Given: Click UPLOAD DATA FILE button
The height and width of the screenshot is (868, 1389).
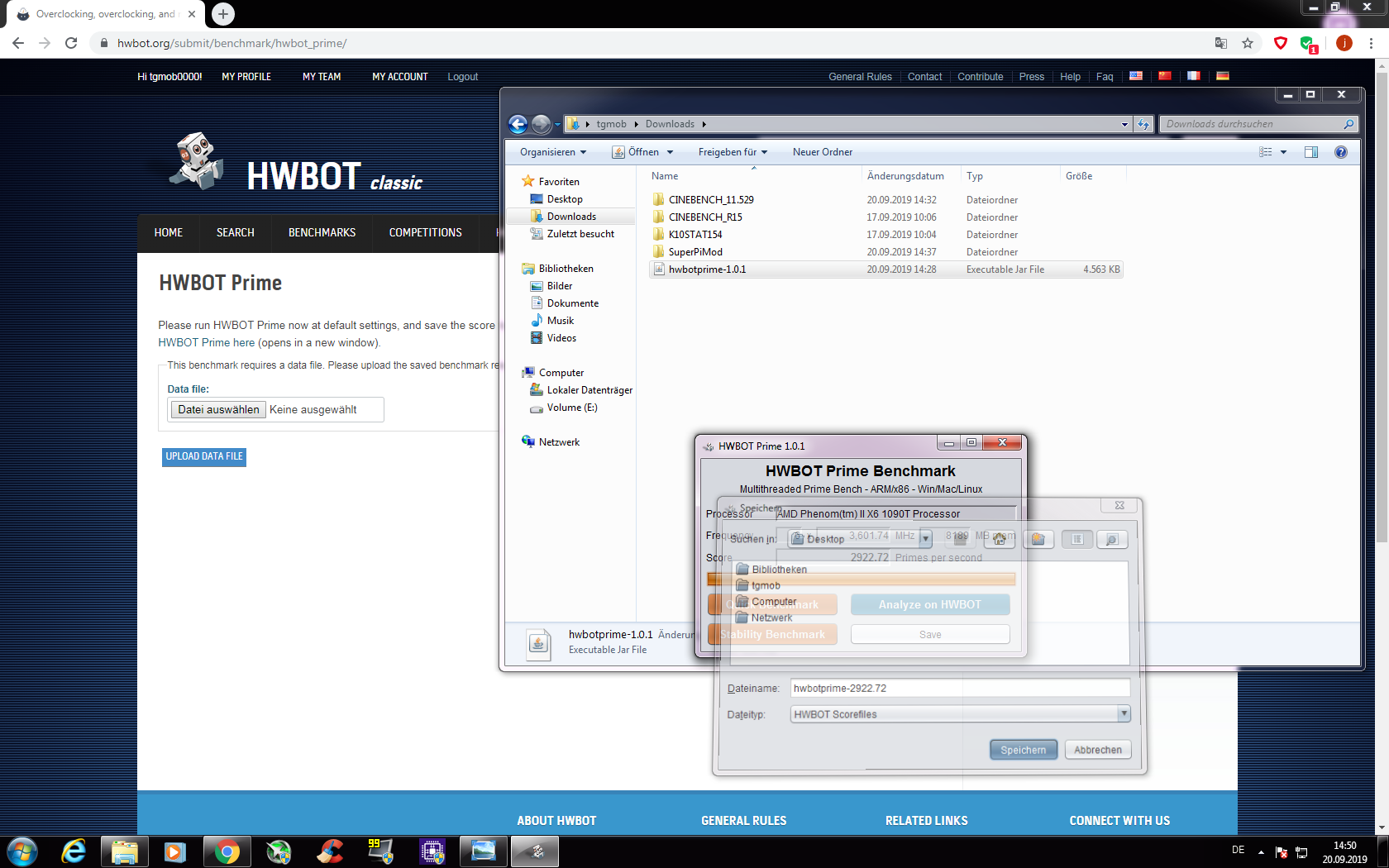Looking at the screenshot, I should tap(204, 456).
